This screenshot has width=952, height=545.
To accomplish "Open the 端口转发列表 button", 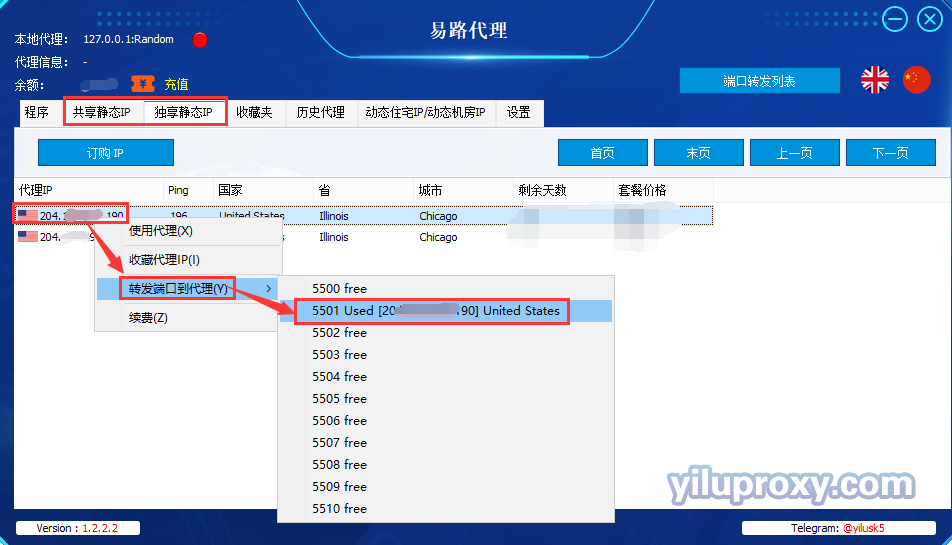I will [x=760, y=81].
